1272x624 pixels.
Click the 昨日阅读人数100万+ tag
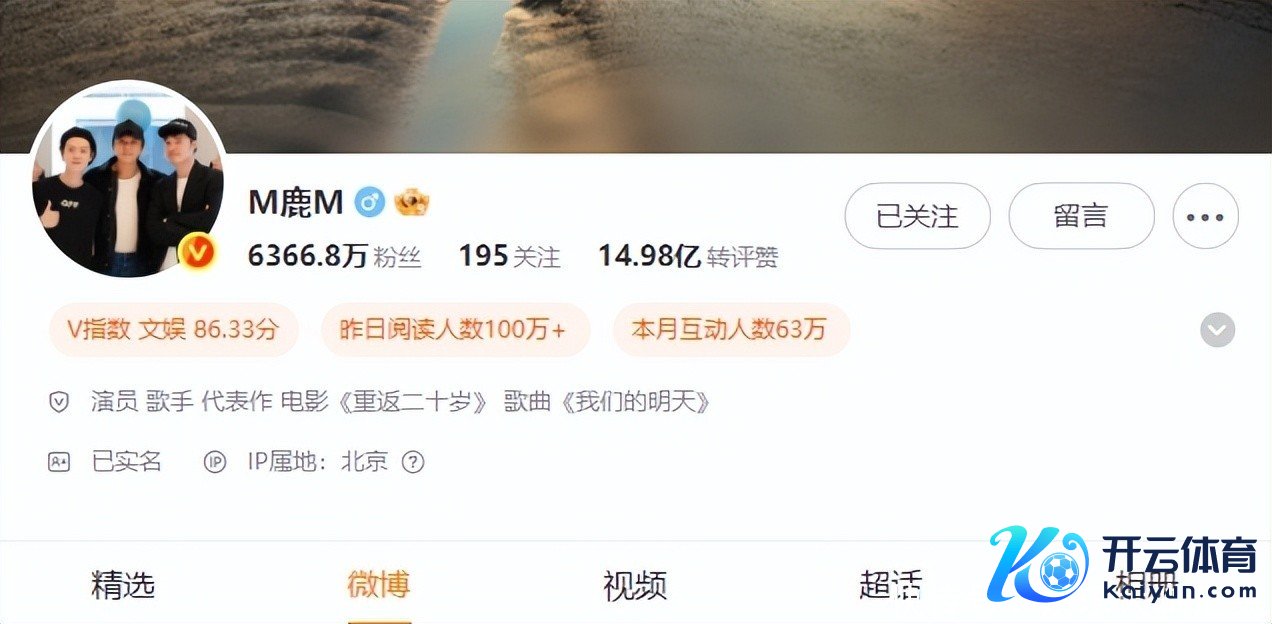tap(455, 330)
